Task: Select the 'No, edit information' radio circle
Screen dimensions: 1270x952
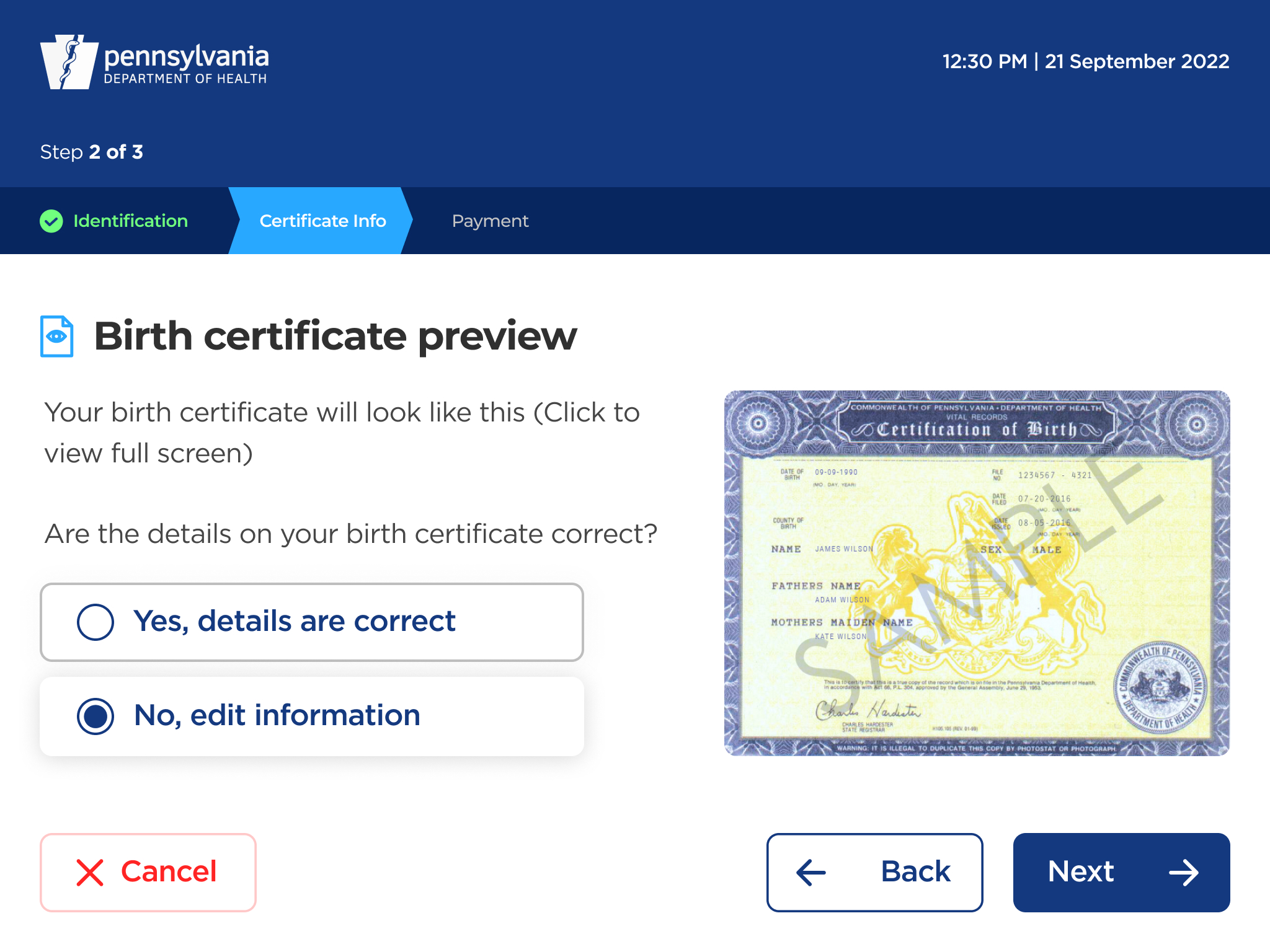Action: click(x=95, y=716)
